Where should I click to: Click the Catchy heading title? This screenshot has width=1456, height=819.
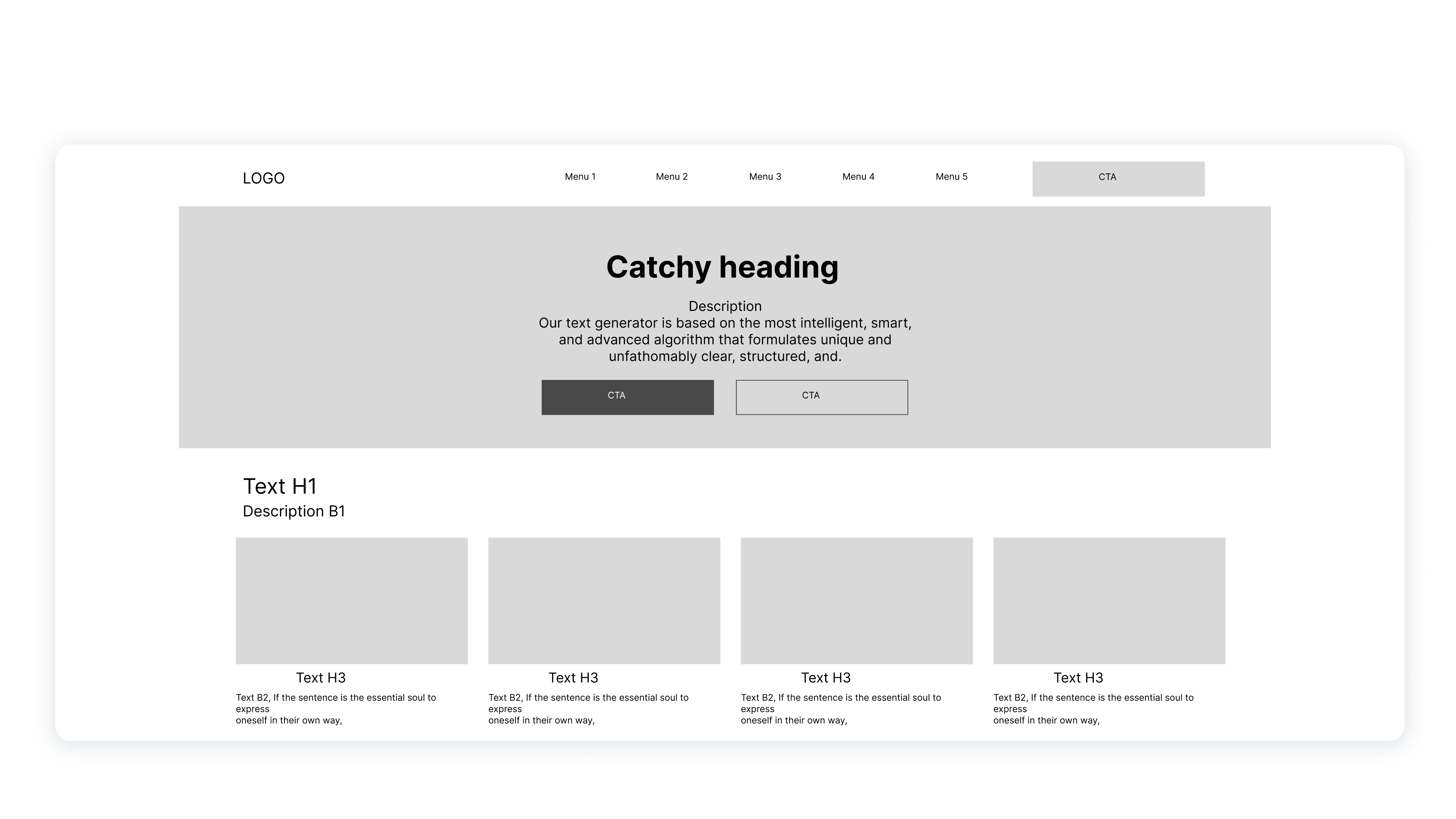722,267
